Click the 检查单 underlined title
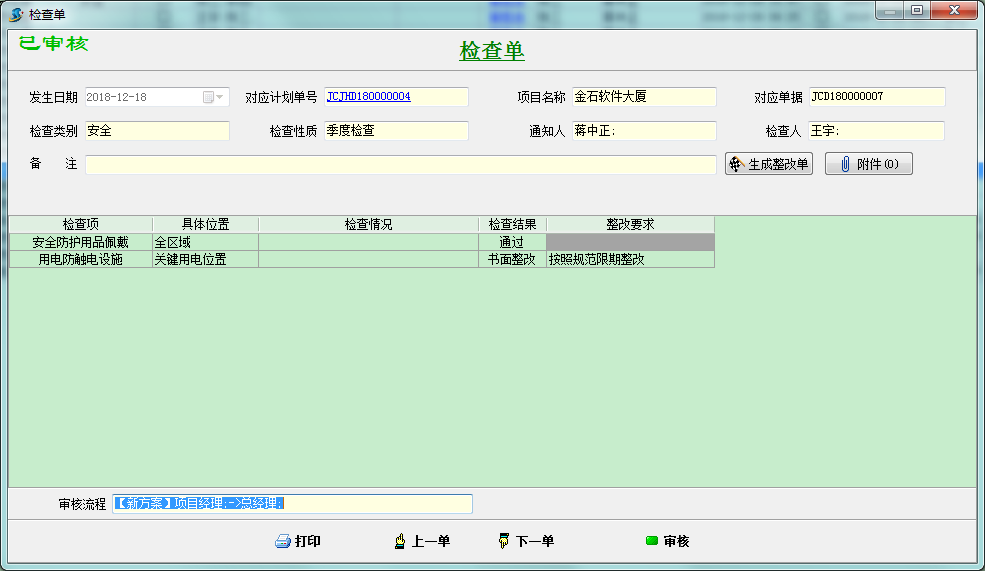The width and height of the screenshot is (985, 571). click(x=492, y=51)
